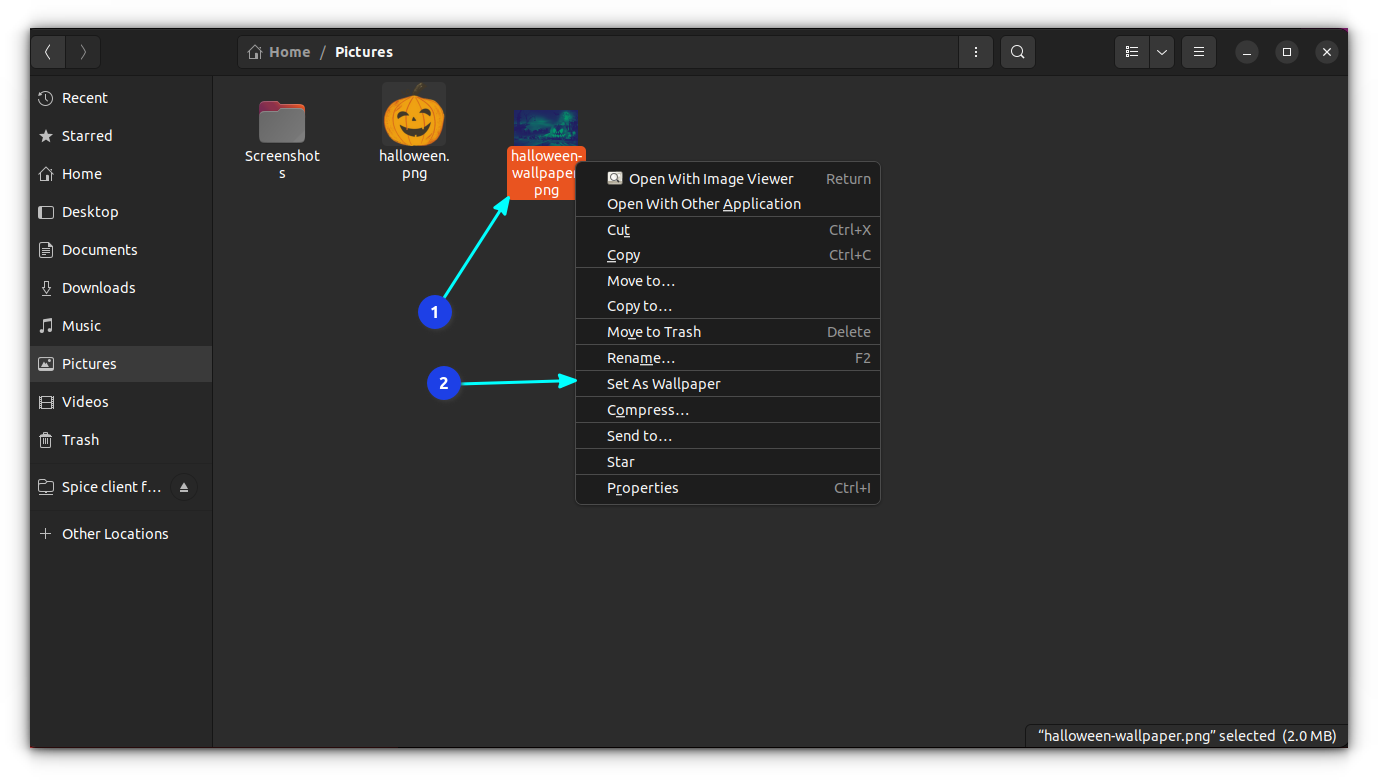Expand the view options dropdown arrow
The image size is (1378, 780).
(x=1161, y=52)
